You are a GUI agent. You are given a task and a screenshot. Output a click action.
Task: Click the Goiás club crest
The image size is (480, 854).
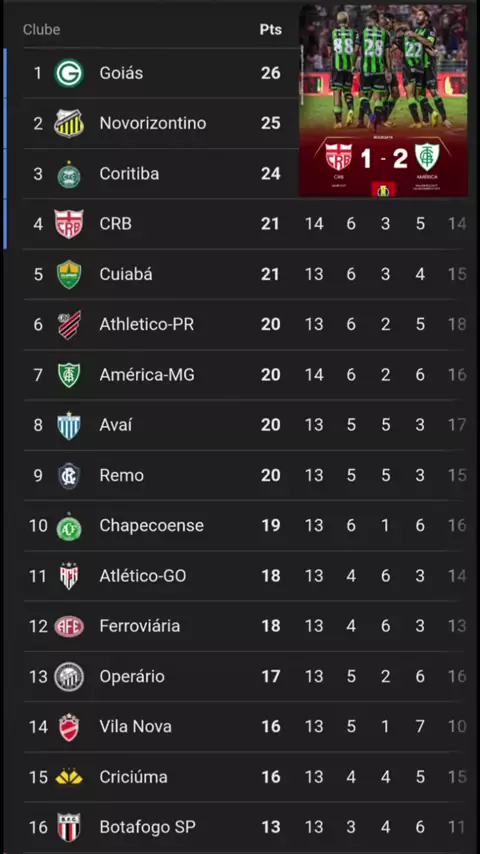click(x=69, y=73)
